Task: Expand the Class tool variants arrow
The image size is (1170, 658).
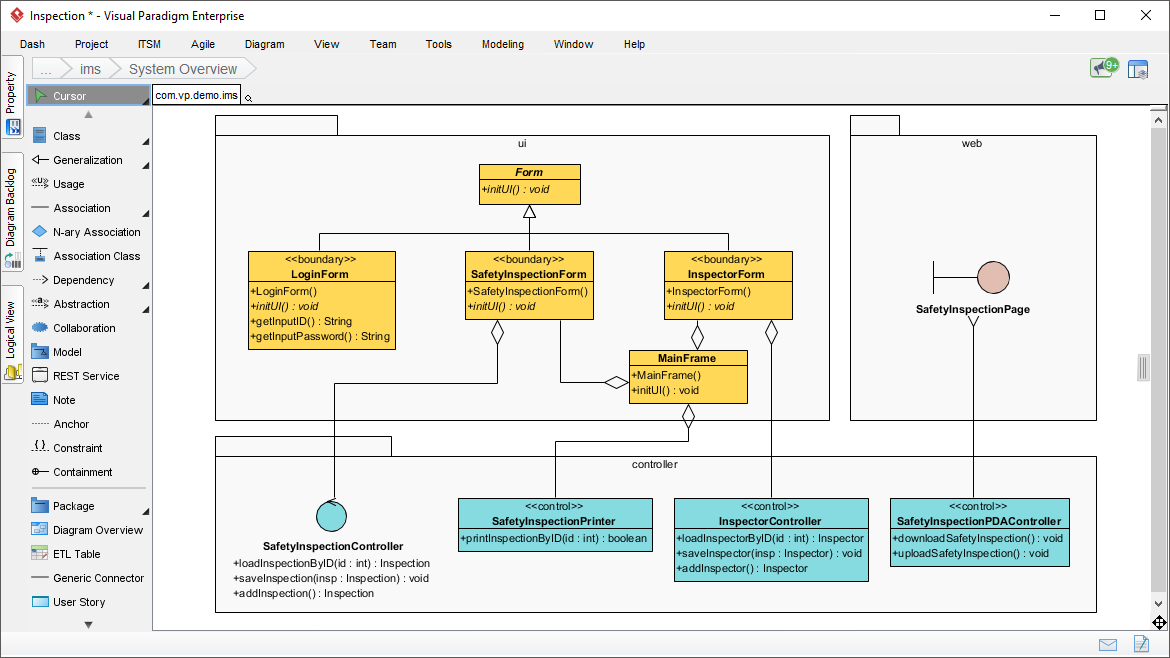Action: [146, 141]
